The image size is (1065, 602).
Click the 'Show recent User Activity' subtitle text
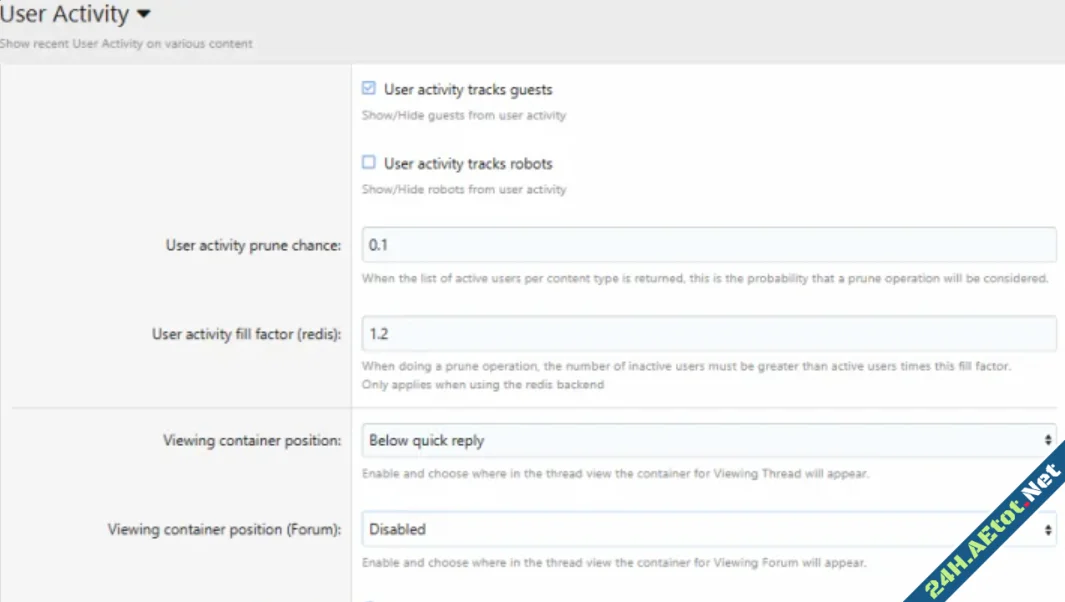click(x=126, y=44)
